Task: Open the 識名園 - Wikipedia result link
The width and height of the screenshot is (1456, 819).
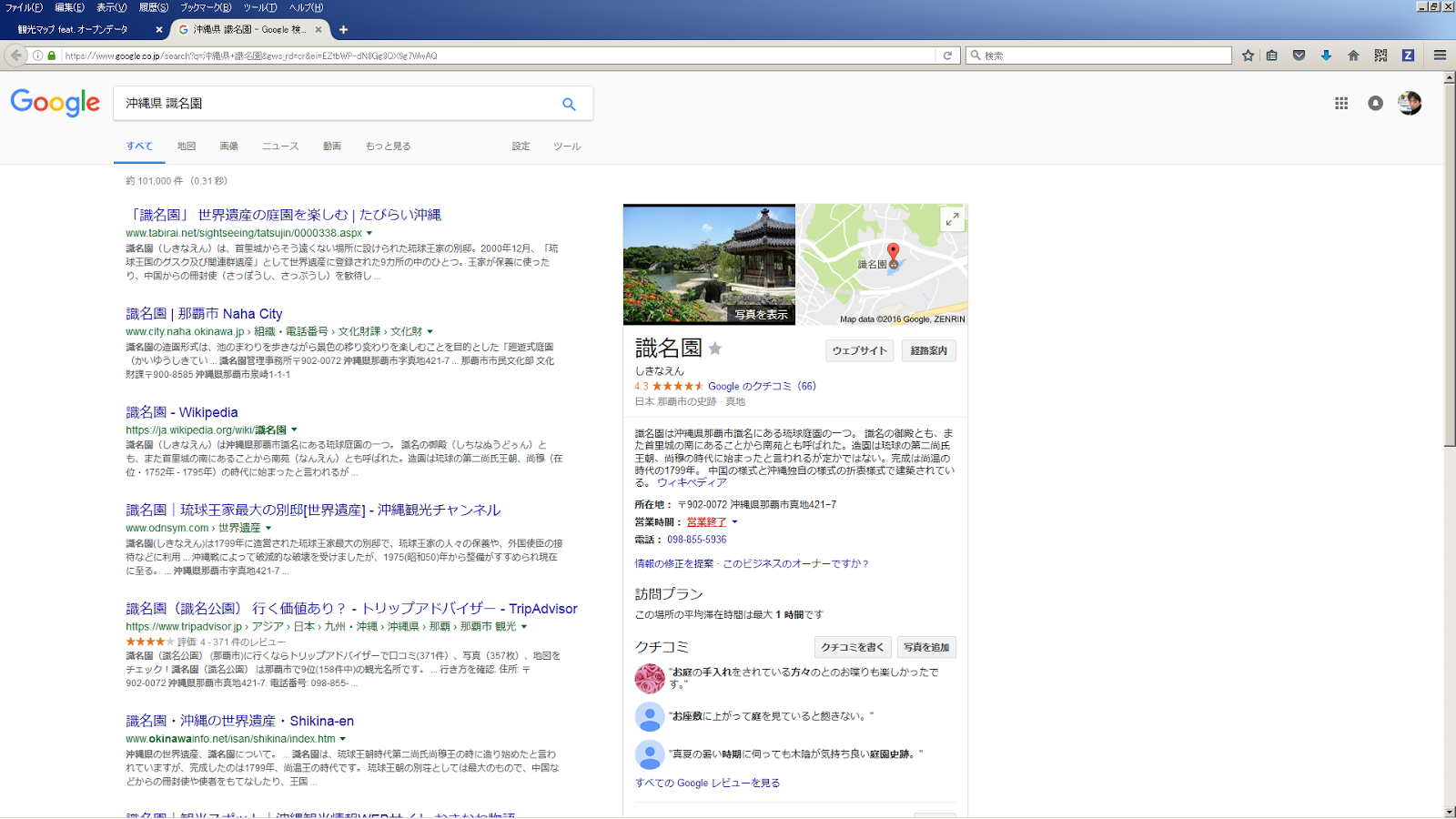Action: (182, 412)
